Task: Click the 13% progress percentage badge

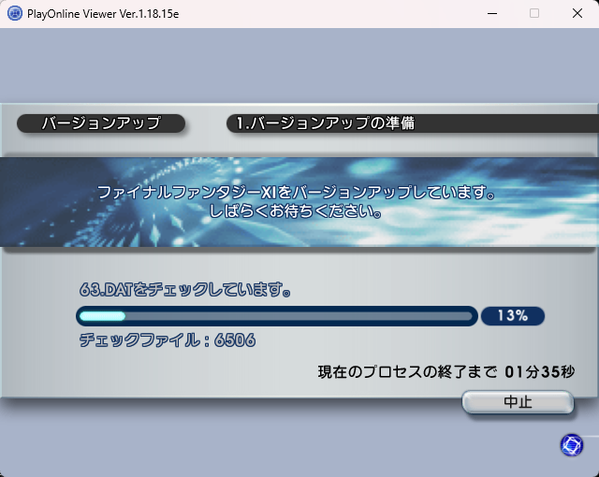Action: point(513,316)
